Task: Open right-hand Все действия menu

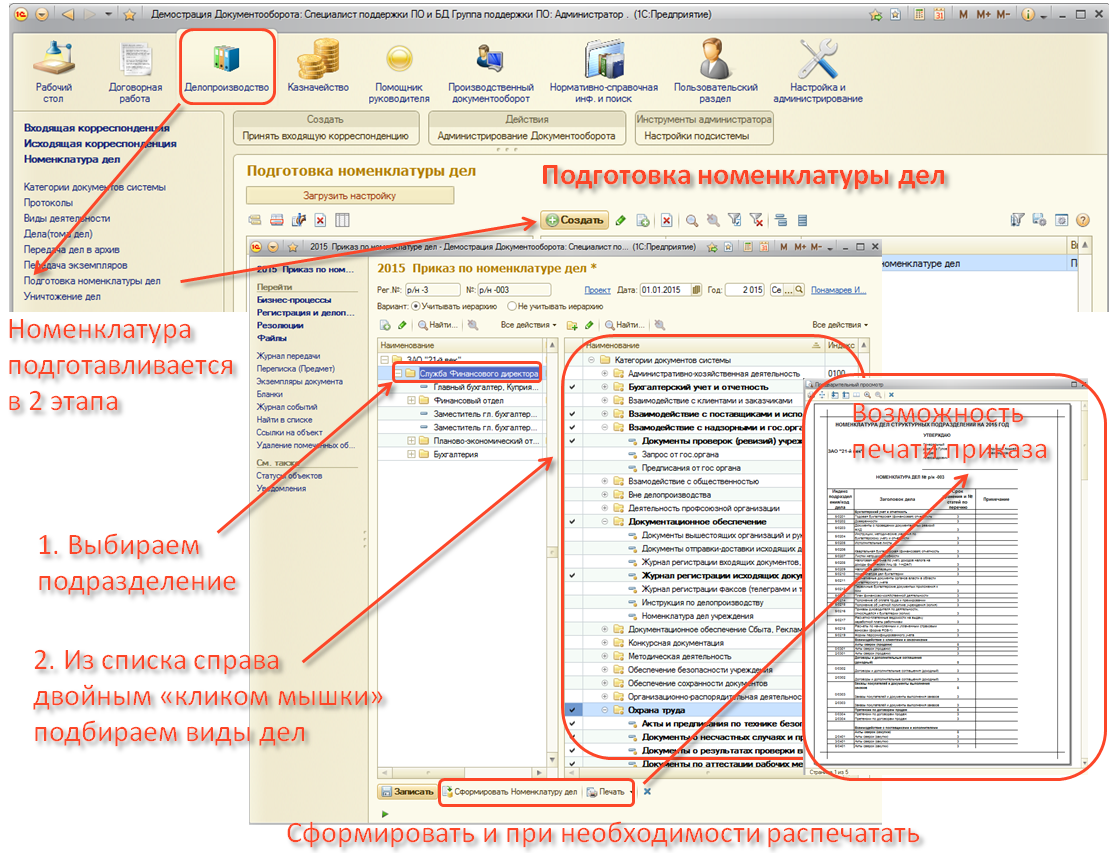Action: 838,325
